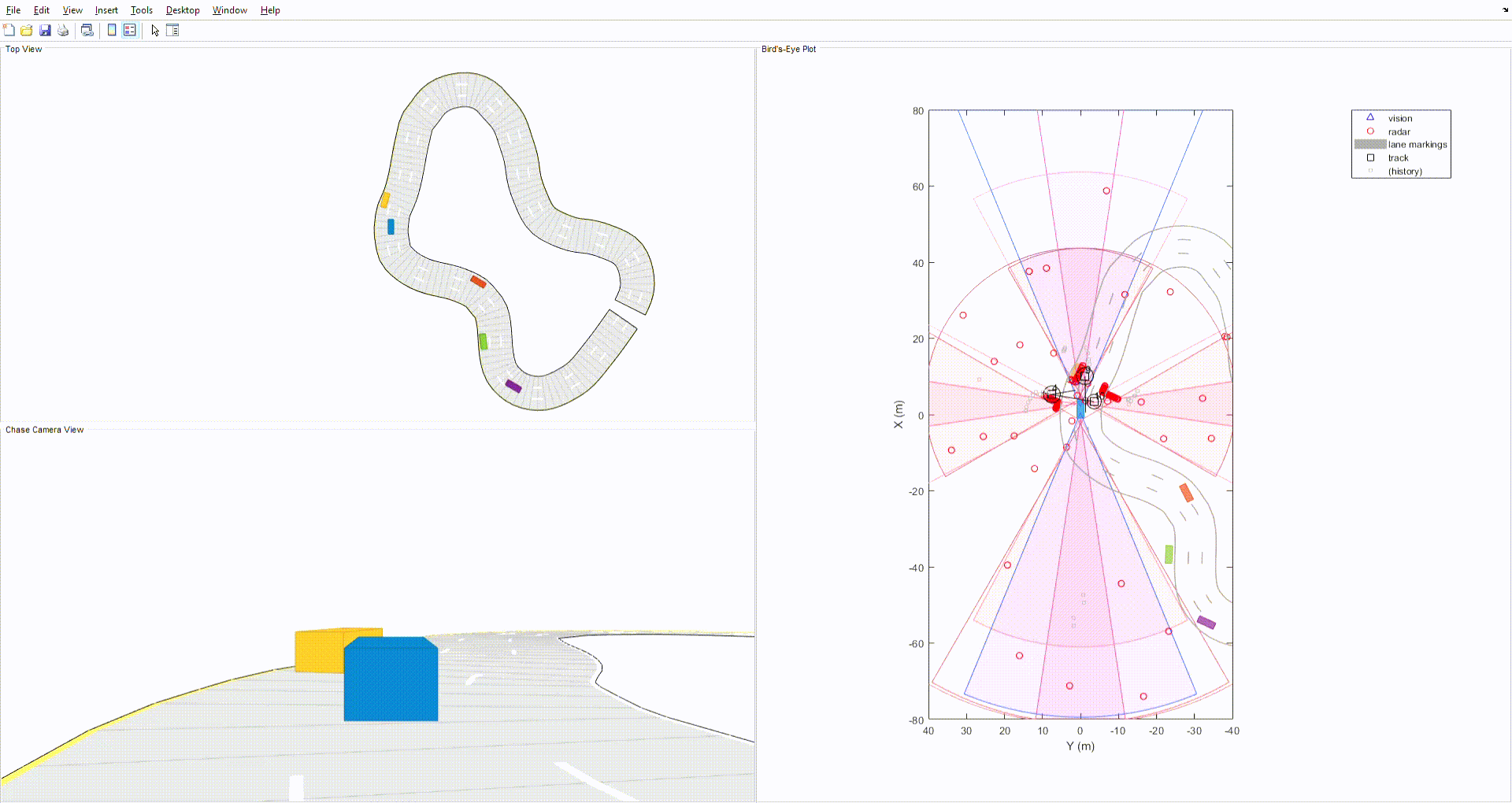
Task: Click the orange car on Top View track
Action: [x=478, y=282]
